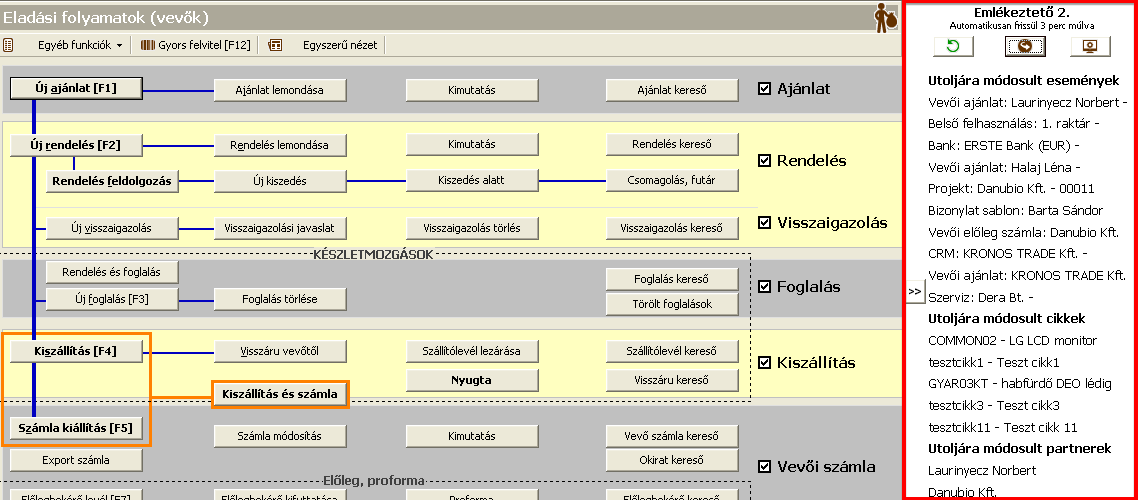Toggle the Rendelés checkbox
This screenshot has height=500, width=1138.
click(765, 160)
